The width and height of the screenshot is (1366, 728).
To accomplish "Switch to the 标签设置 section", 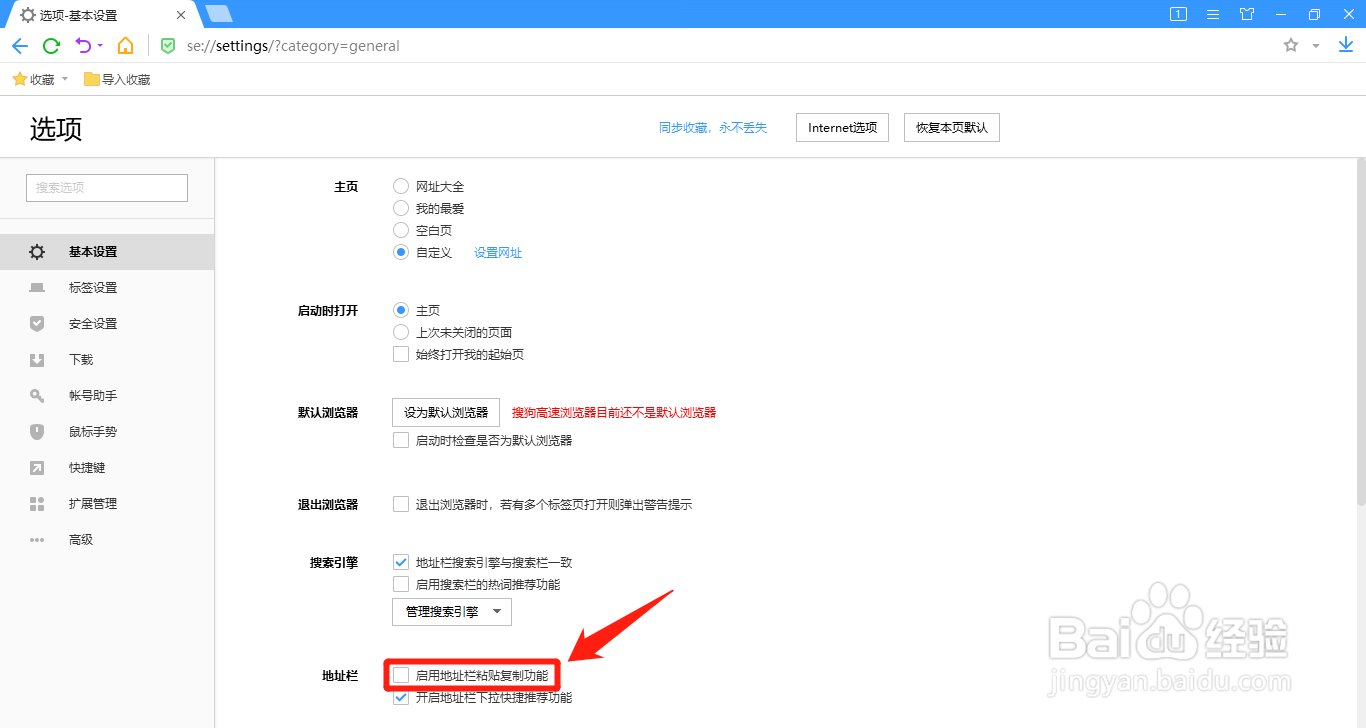I will (93, 287).
